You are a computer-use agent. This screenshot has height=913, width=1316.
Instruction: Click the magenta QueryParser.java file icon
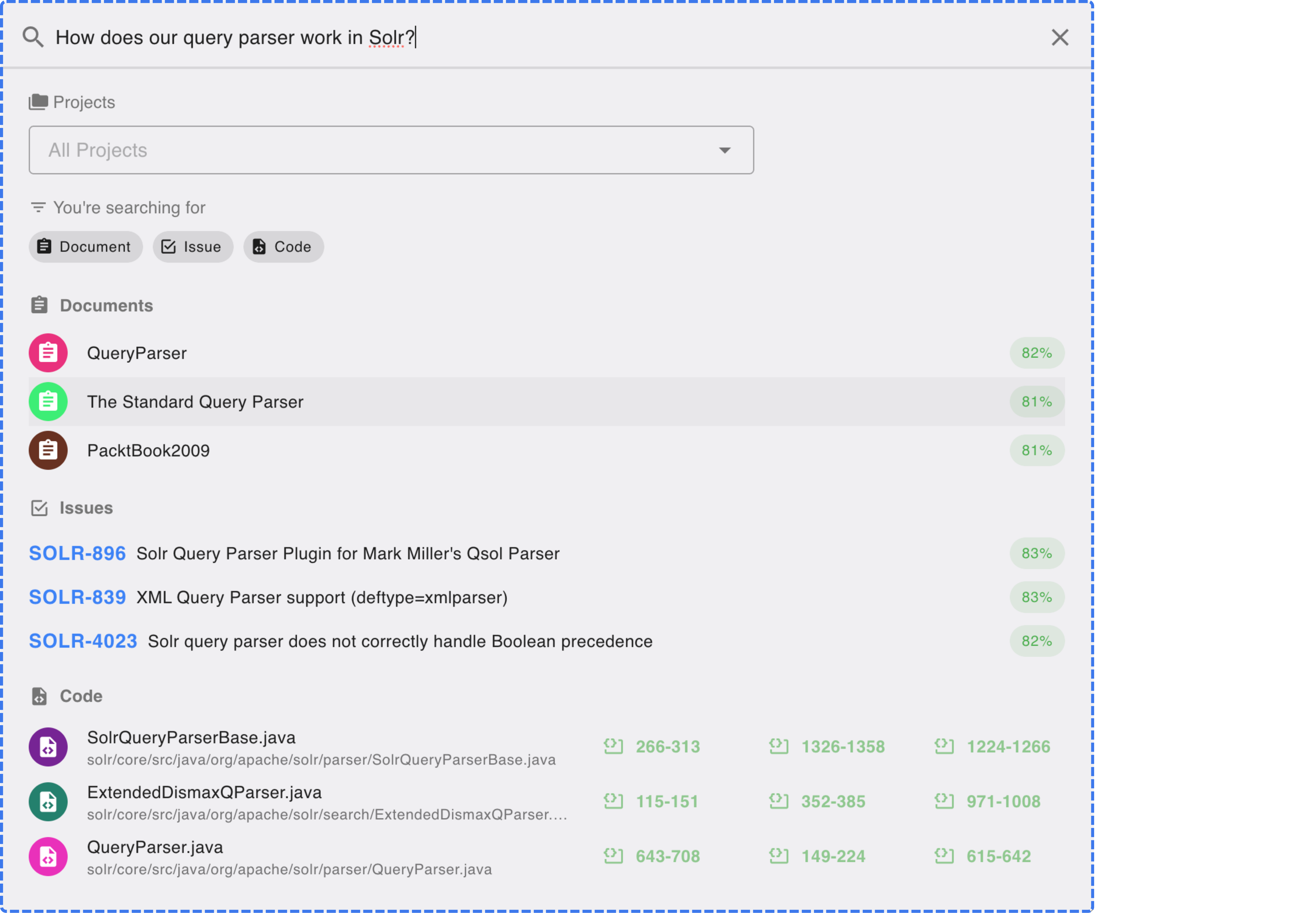coord(48,856)
